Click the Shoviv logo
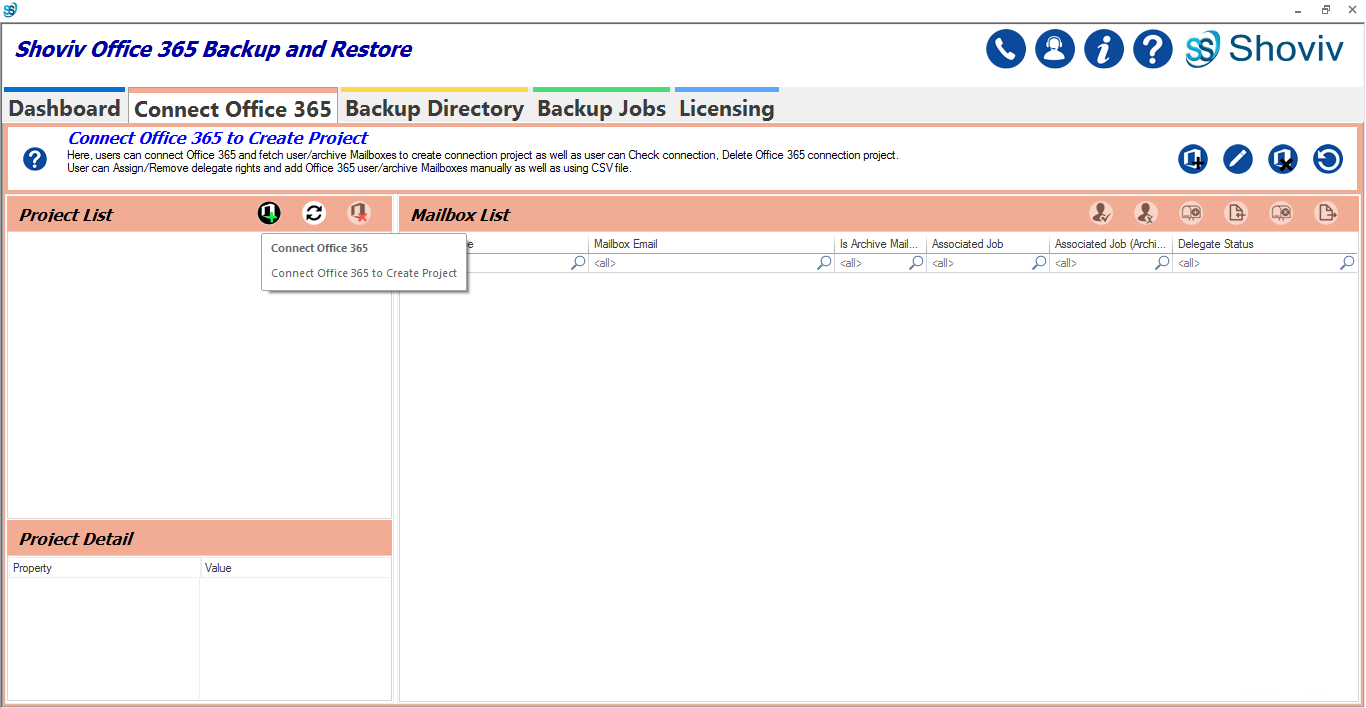This screenshot has width=1366, height=708. pos(1265,49)
